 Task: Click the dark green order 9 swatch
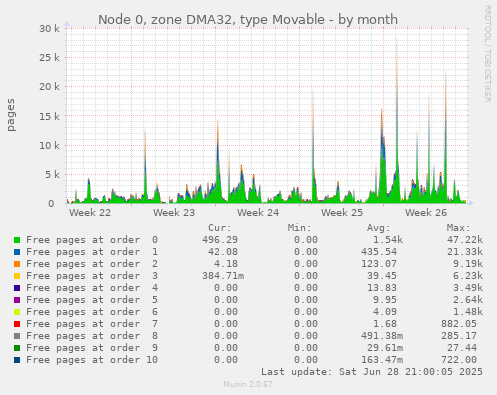[x=17, y=348]
